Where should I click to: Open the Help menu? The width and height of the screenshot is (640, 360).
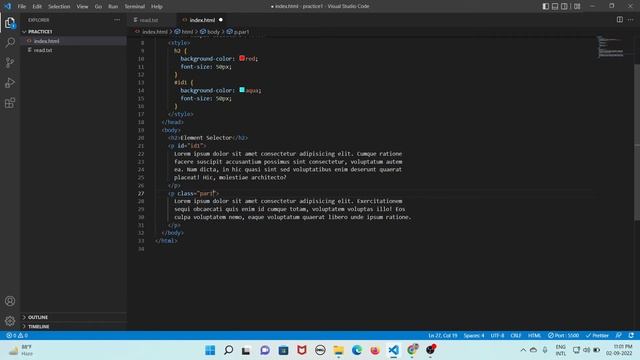157,7
